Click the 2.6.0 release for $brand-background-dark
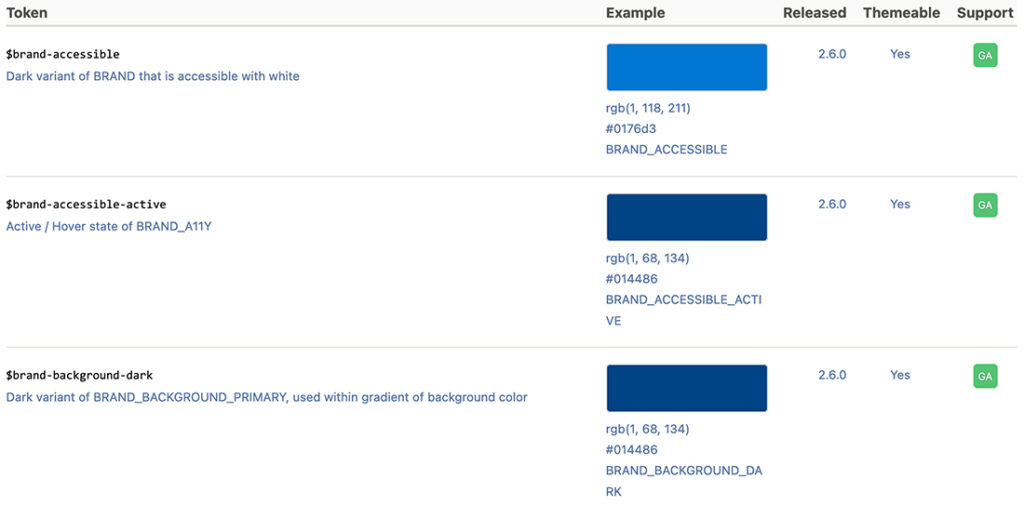 [832, 375]
